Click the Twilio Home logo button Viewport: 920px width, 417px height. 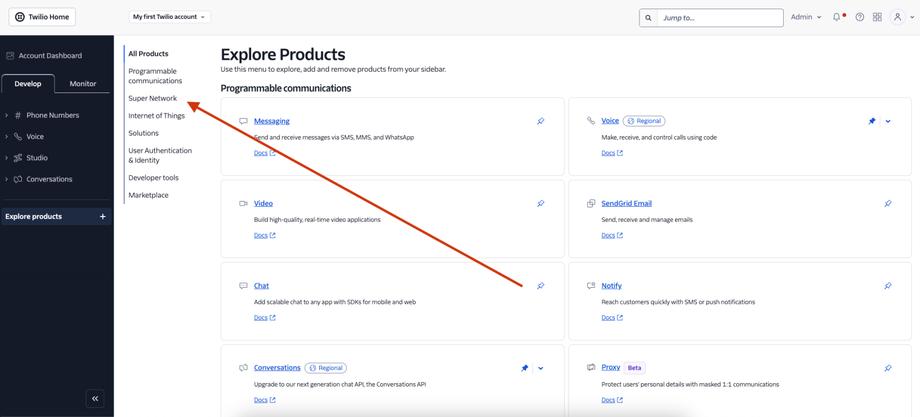[42, 17]
